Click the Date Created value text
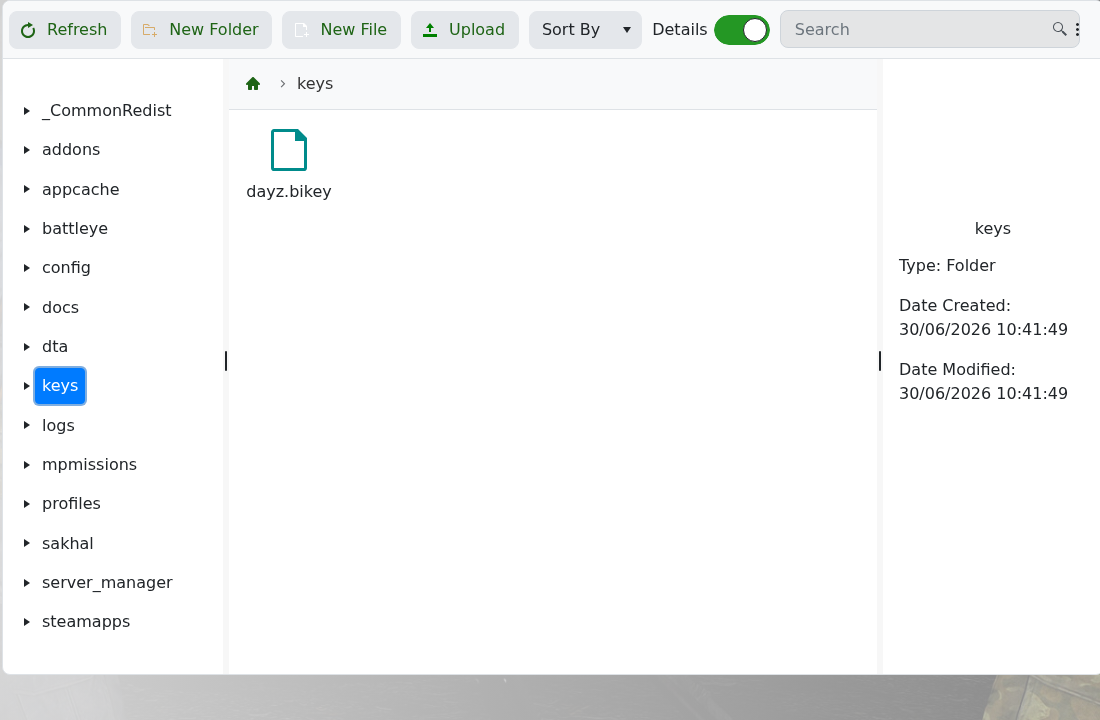The height and width of the screenshot is (720, 1100). [984, 330]
